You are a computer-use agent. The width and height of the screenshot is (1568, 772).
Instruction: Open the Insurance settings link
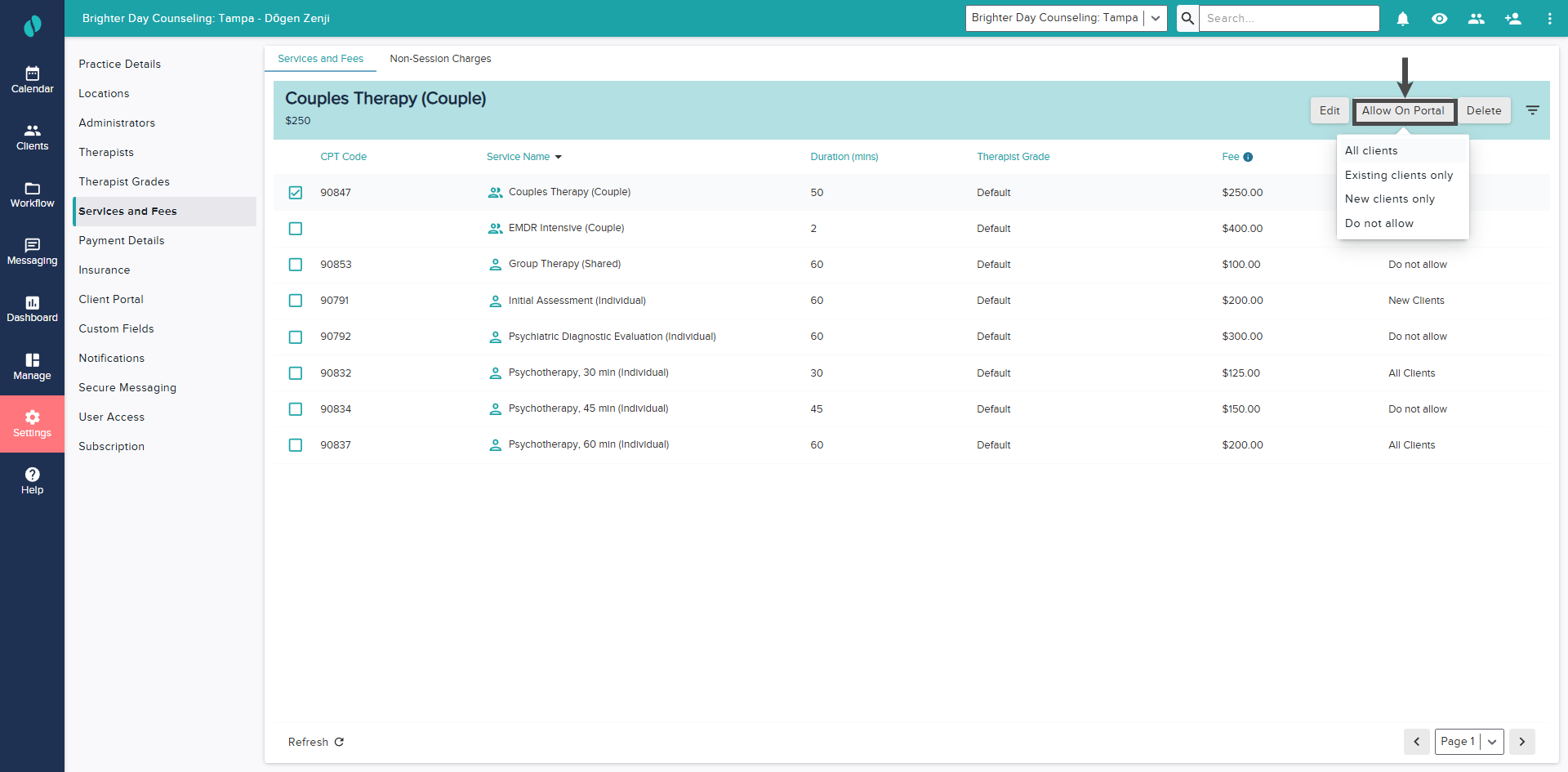(x=105, y=270)
